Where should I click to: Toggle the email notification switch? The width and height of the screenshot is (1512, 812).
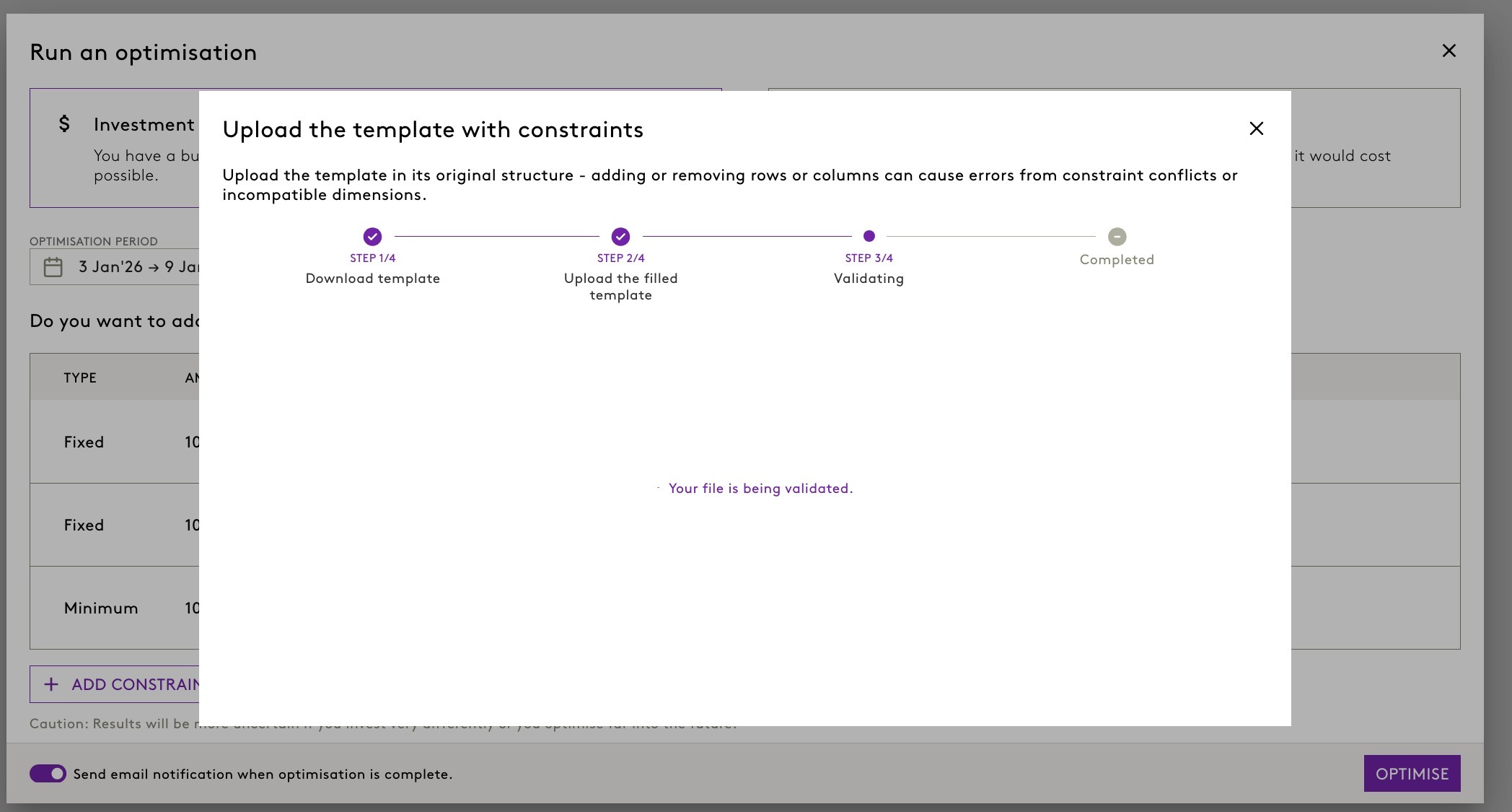pos(48,774)
